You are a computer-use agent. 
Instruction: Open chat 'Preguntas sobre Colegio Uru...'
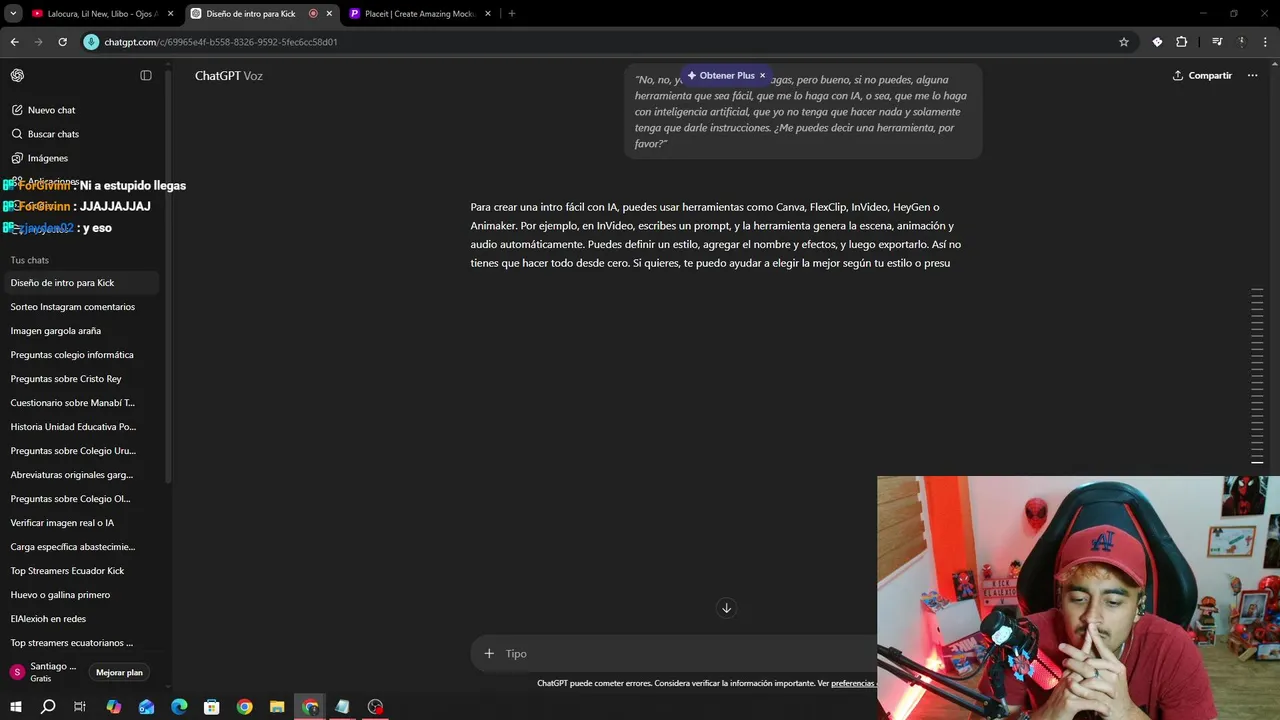82,451
